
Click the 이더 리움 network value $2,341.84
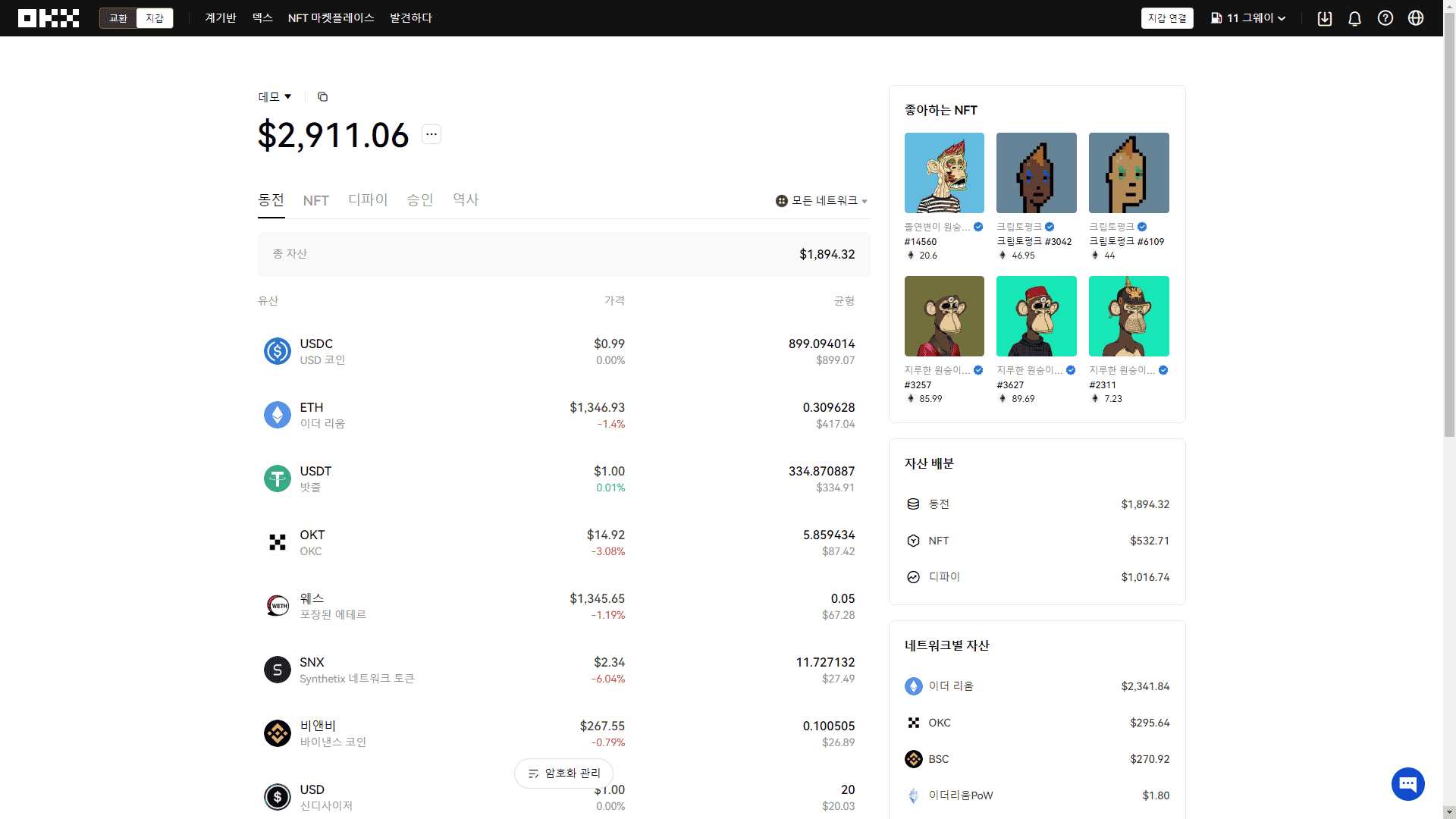(1145, 686)
